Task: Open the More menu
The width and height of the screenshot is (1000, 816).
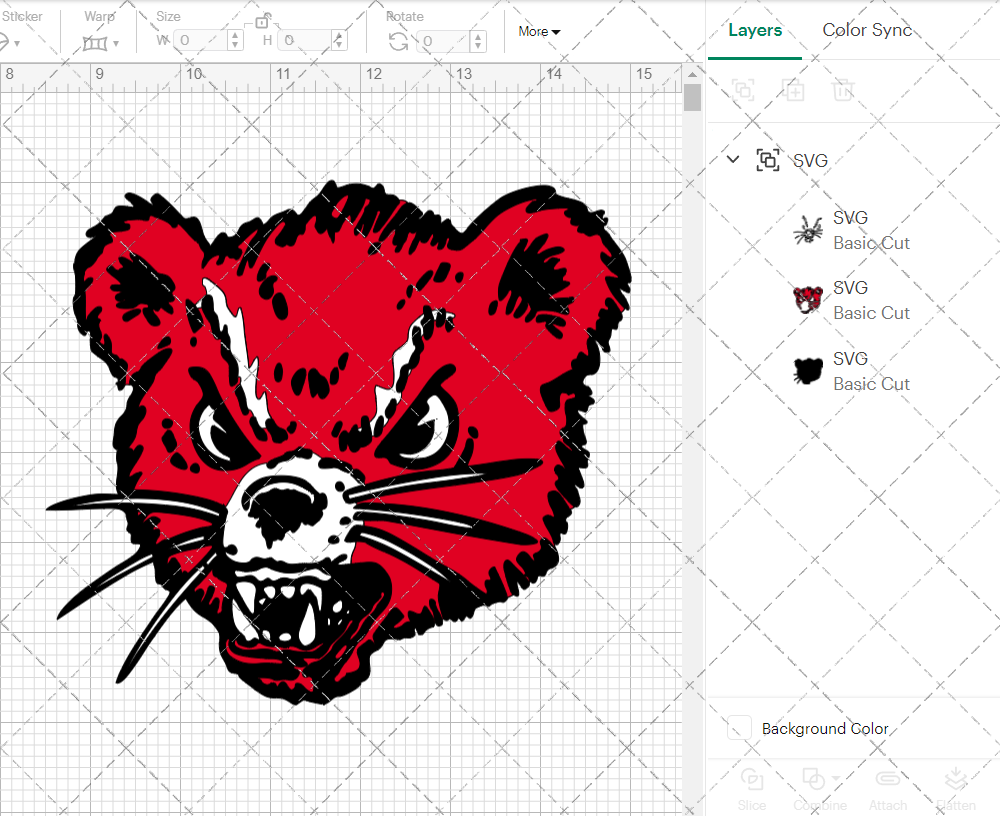Action: (538, 31)
